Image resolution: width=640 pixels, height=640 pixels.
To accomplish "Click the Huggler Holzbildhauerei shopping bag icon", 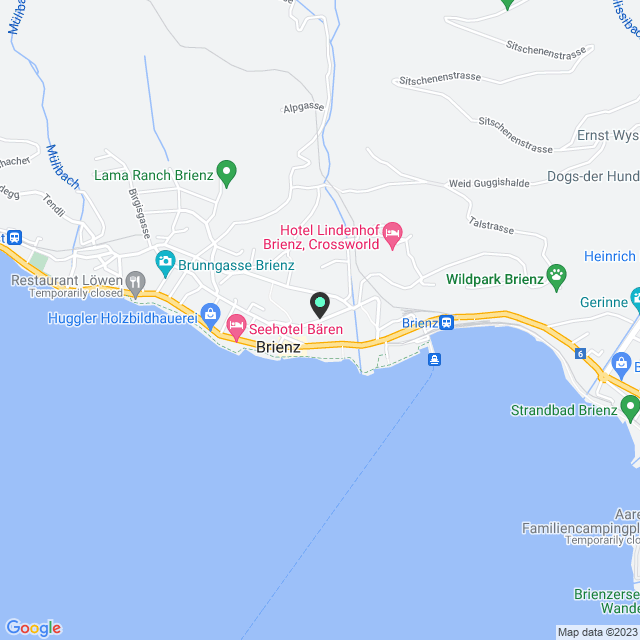I will (x=211, y=316).
